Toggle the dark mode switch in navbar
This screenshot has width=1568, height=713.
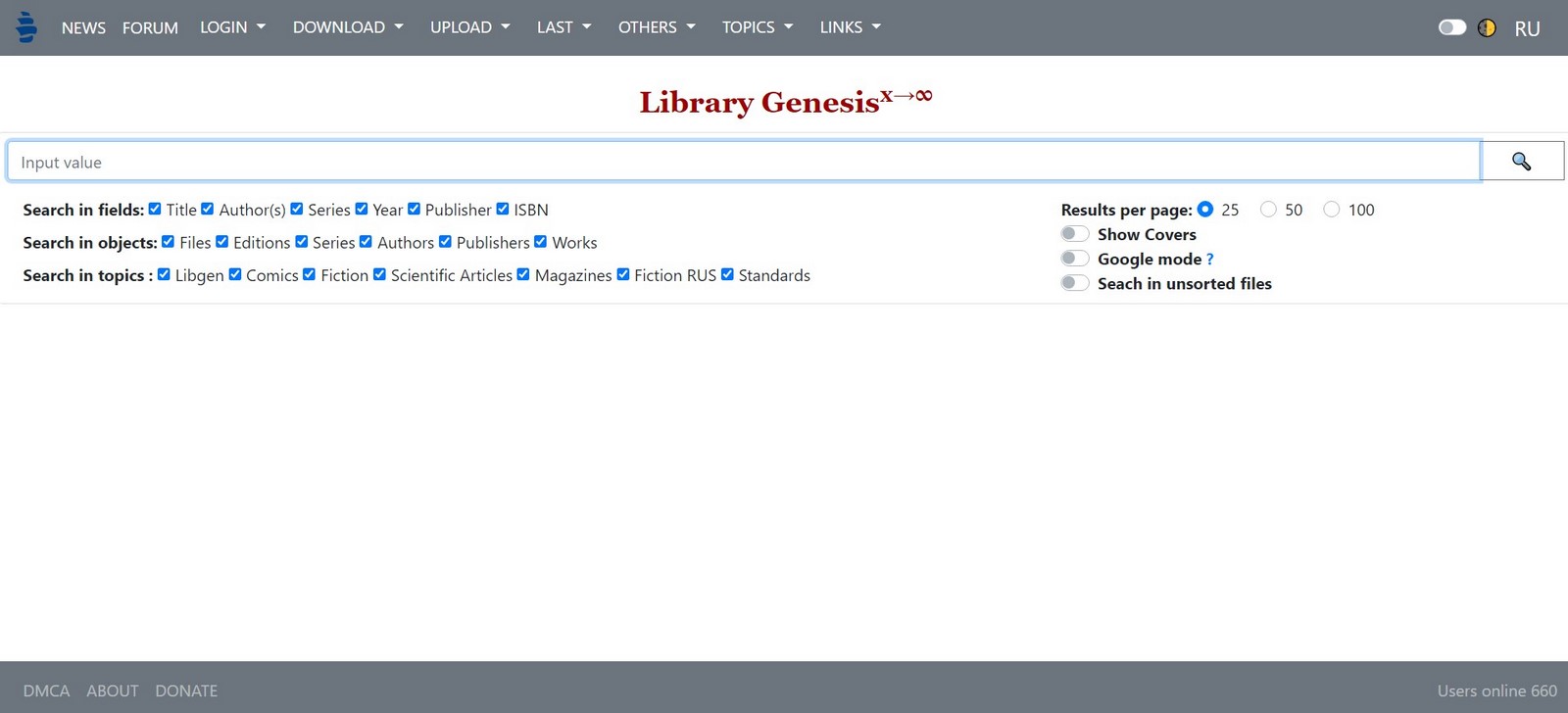[1452, 27]
